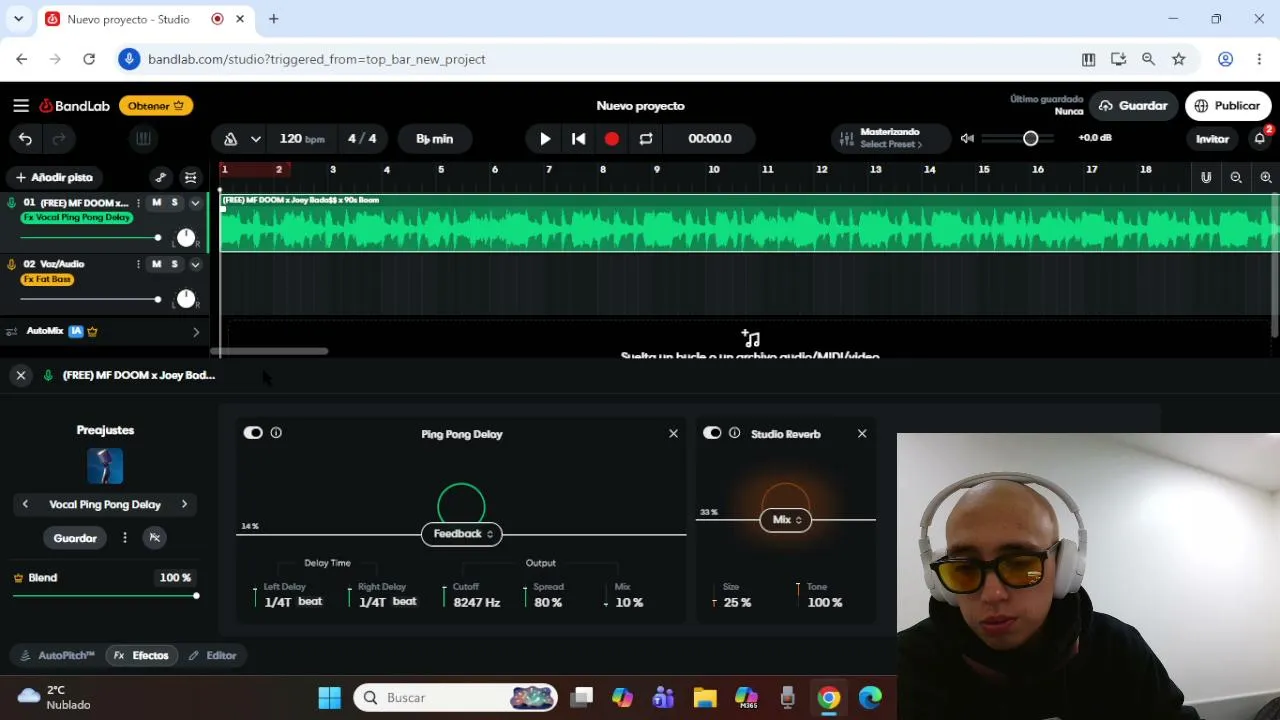Open track 01 three-dot menu

tap(138, 203)
